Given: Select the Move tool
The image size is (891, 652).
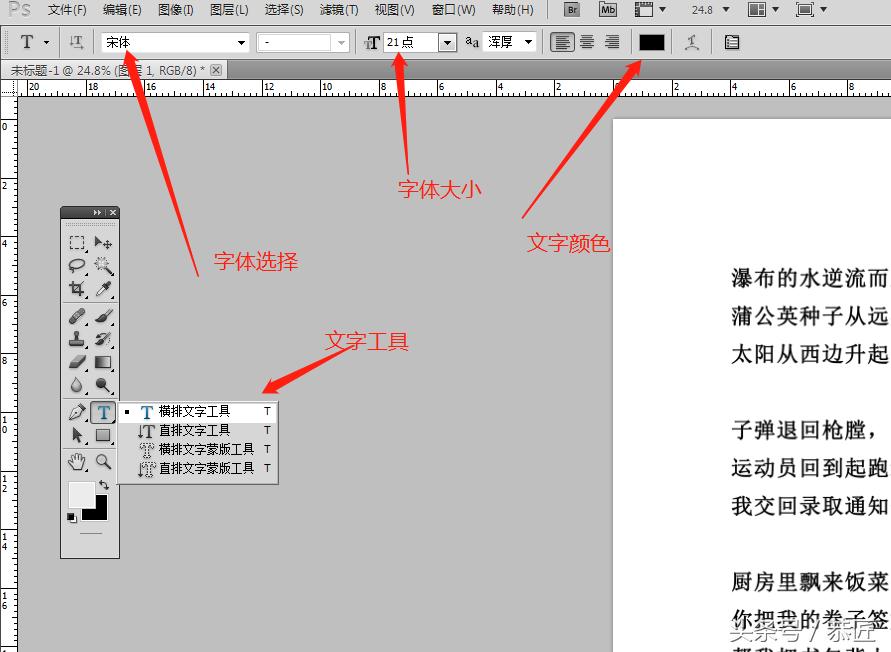Looking at the screenshot, I should (x=103, y=243).
